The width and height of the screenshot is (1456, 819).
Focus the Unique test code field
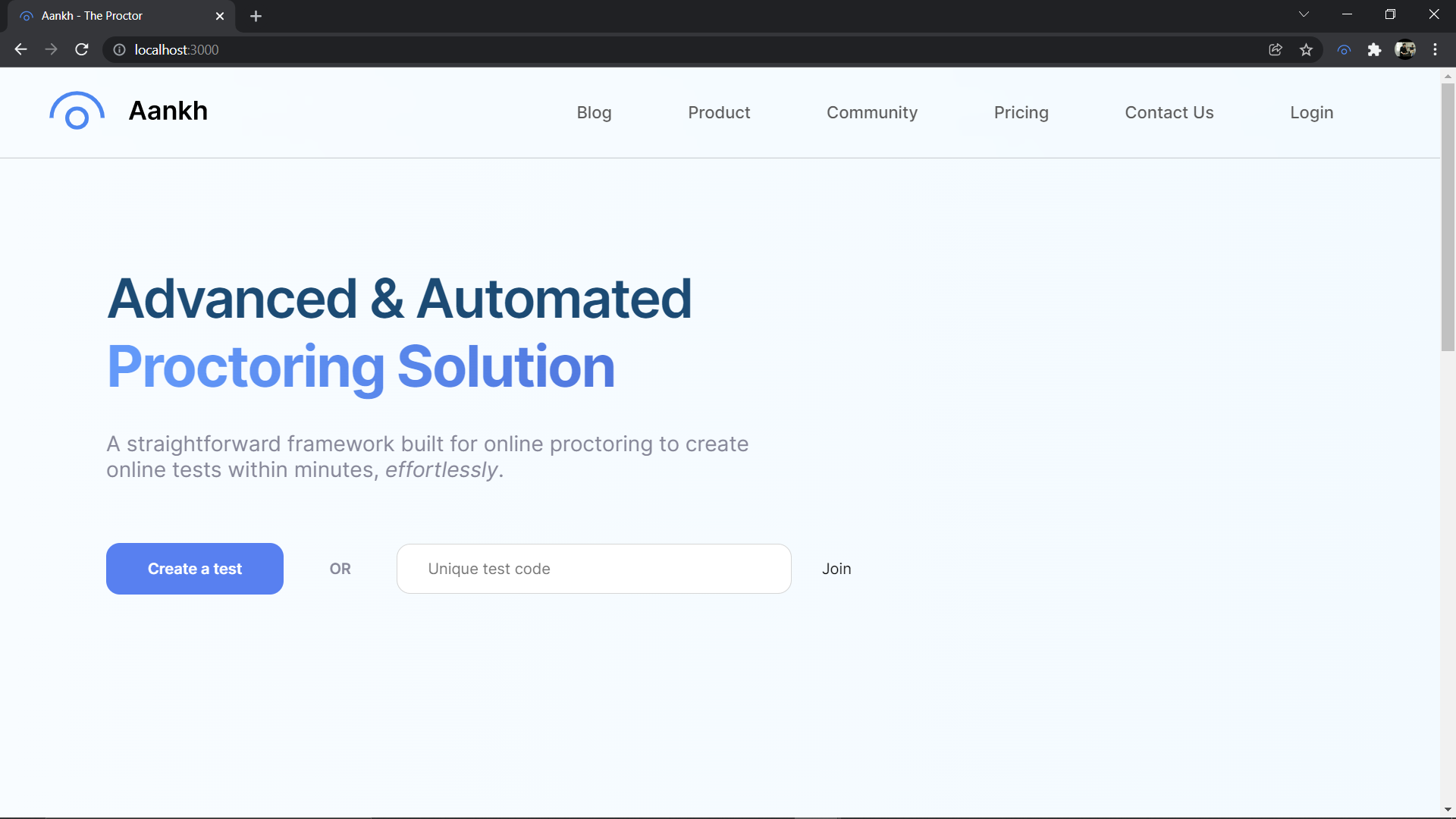594,569
